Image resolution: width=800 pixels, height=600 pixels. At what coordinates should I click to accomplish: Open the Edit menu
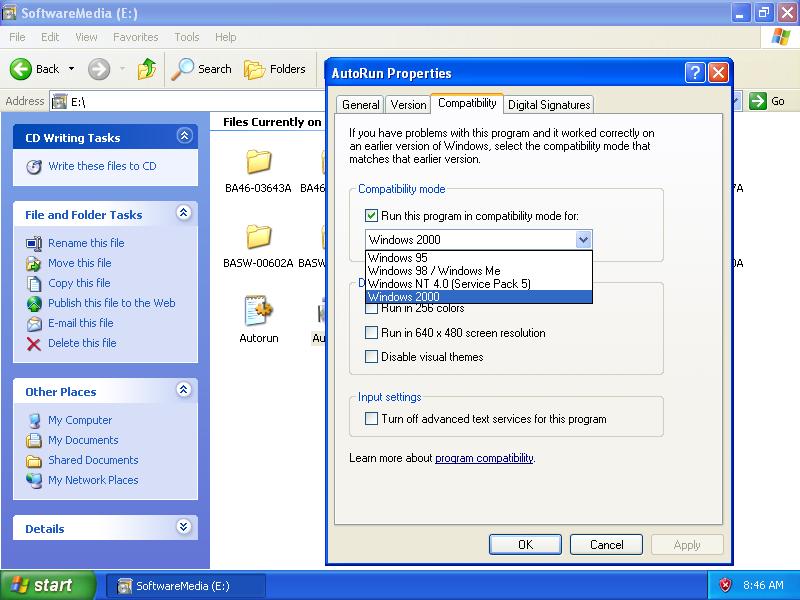50,37
